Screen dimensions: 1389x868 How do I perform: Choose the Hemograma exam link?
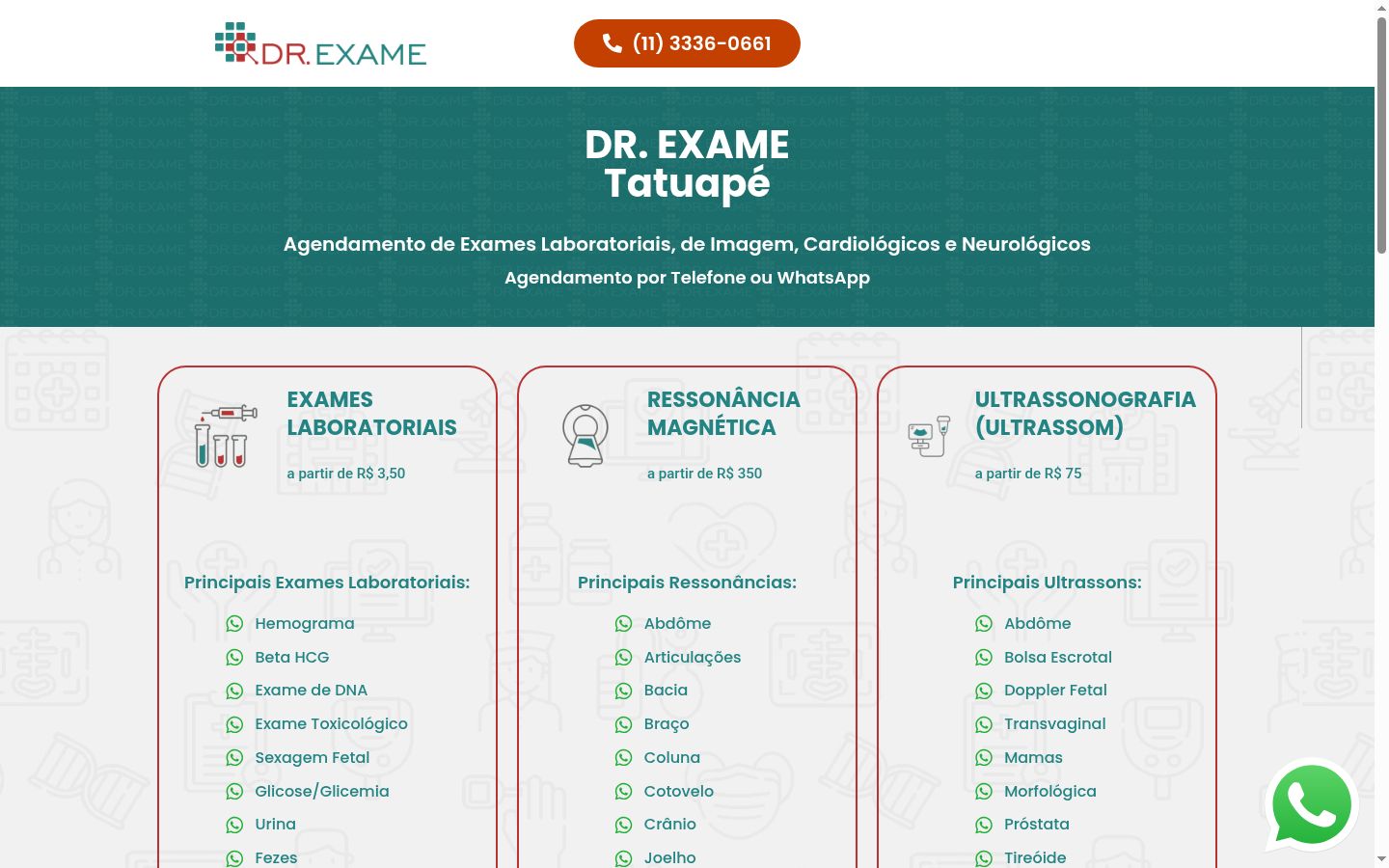305,624
